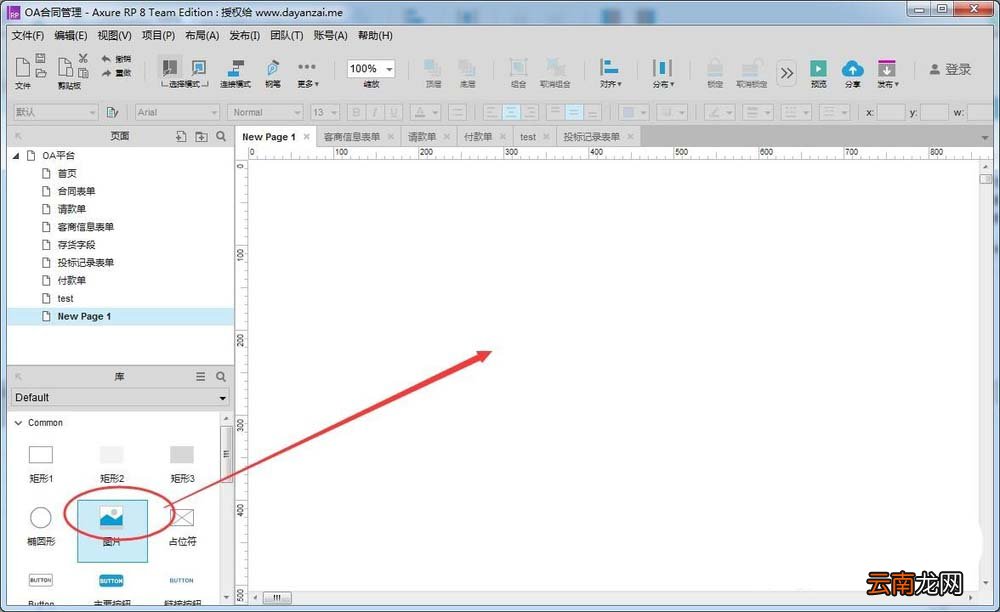Image resolution: width=1000 pixels, height=612 pixels.
Task: Open the 发布(I) menu
Action: (x=244, y=36)
